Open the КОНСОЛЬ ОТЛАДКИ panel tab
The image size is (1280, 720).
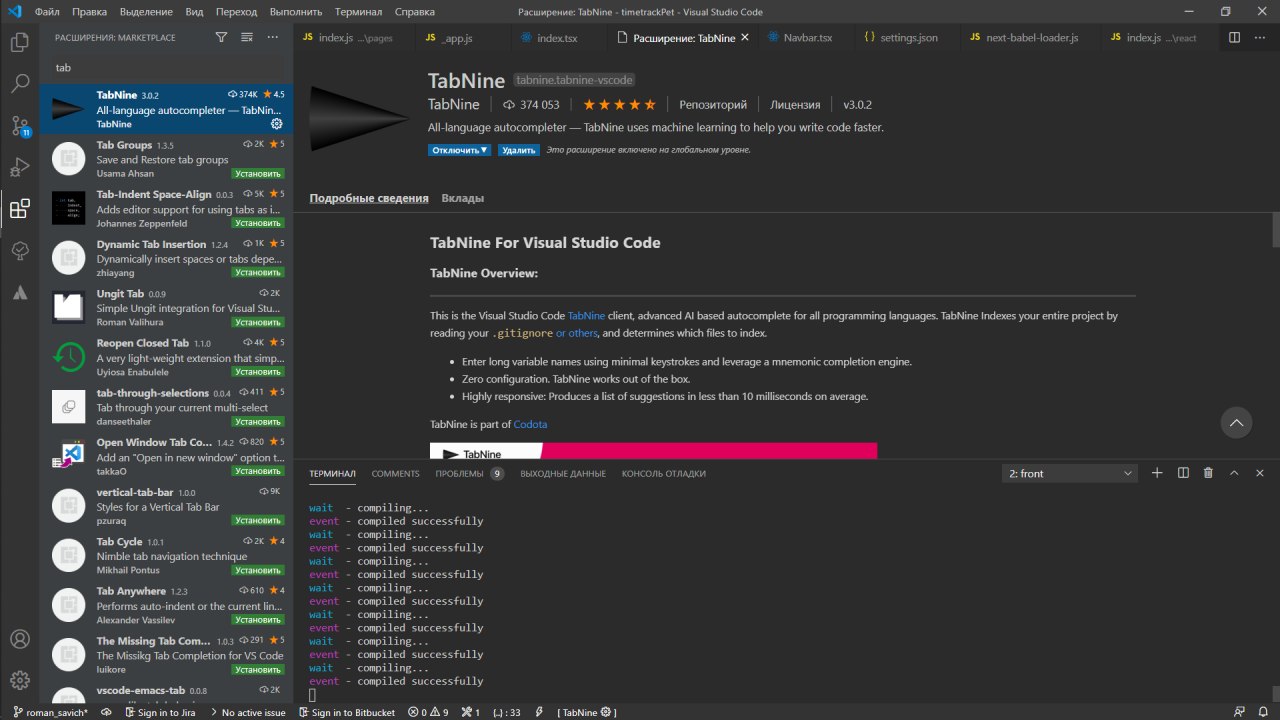tap(663, 474)
